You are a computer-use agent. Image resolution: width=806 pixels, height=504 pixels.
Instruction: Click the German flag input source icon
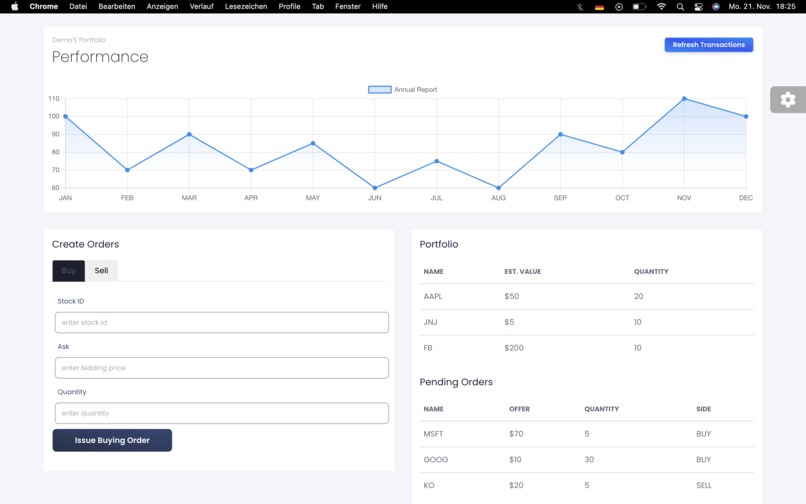(x=599, y=7)
